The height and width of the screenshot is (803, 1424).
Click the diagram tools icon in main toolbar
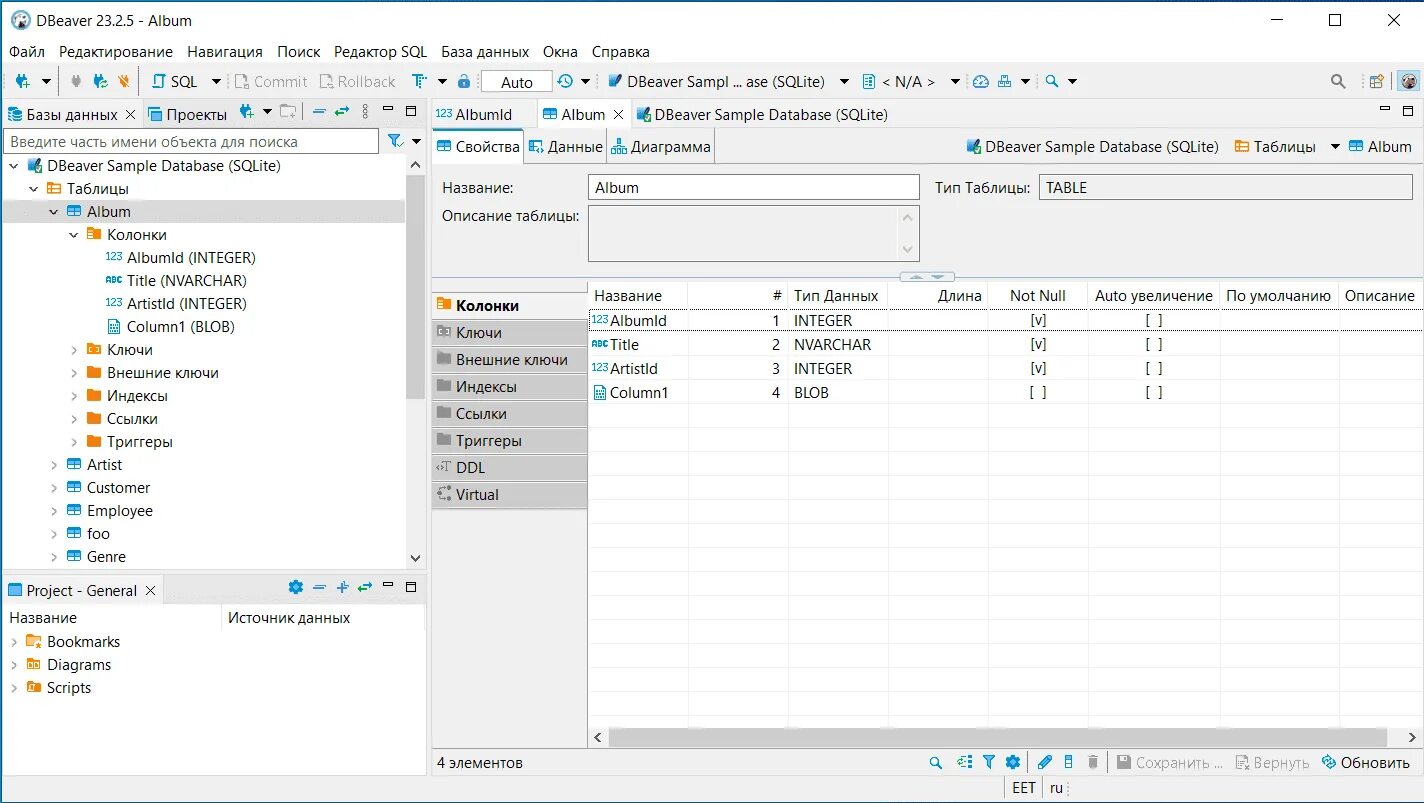point(1005,81)
